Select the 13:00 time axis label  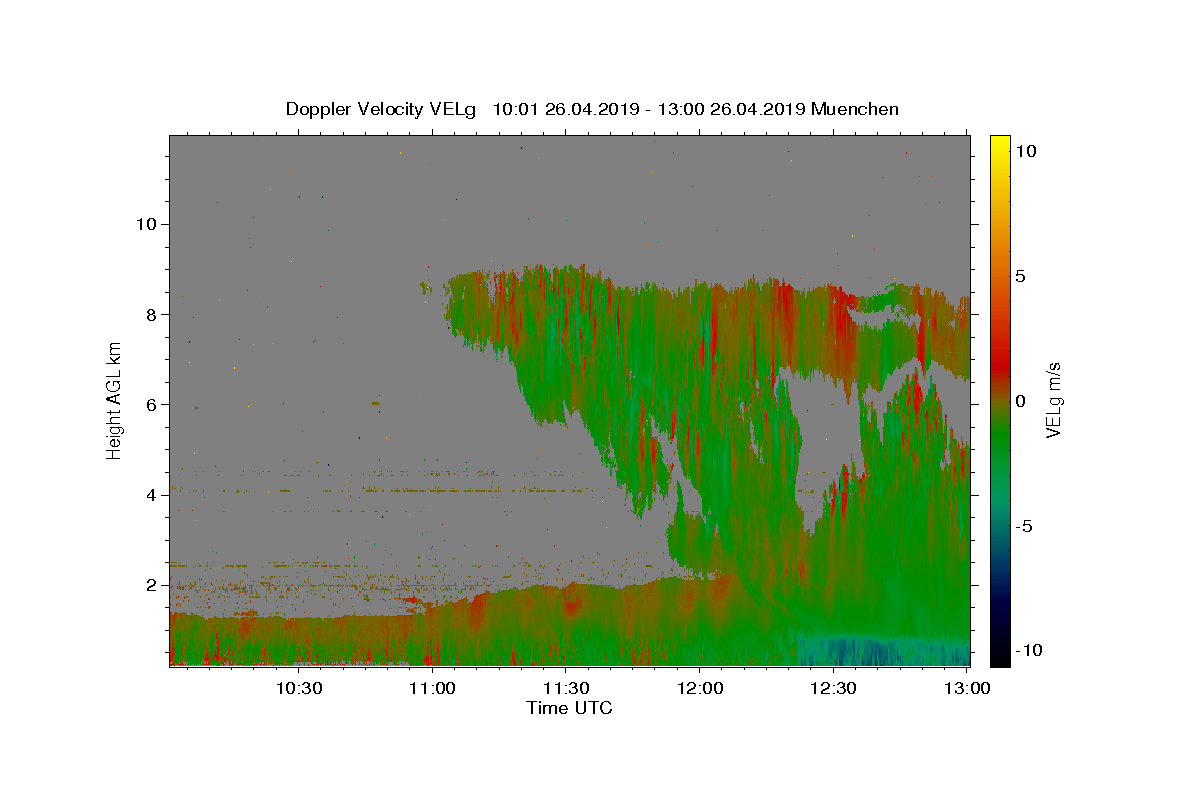click(x=967, y=688)
